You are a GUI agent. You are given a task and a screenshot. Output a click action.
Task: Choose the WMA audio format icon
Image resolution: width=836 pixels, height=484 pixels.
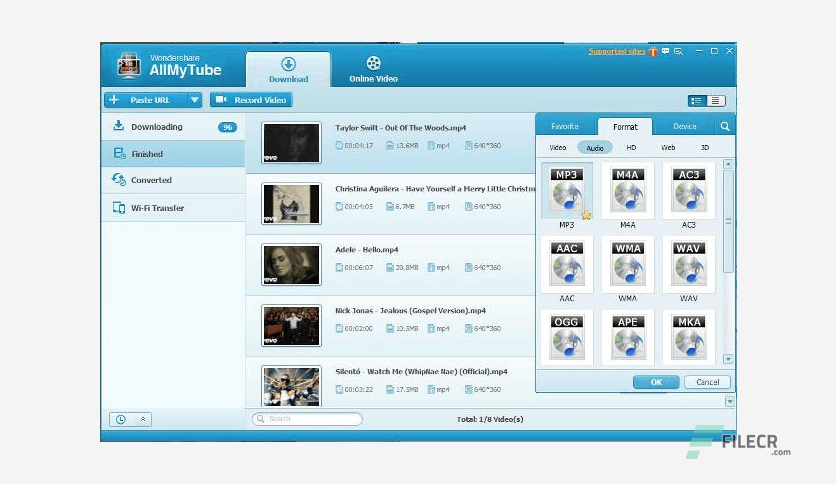pyautogui.click(x=628, y=264)
